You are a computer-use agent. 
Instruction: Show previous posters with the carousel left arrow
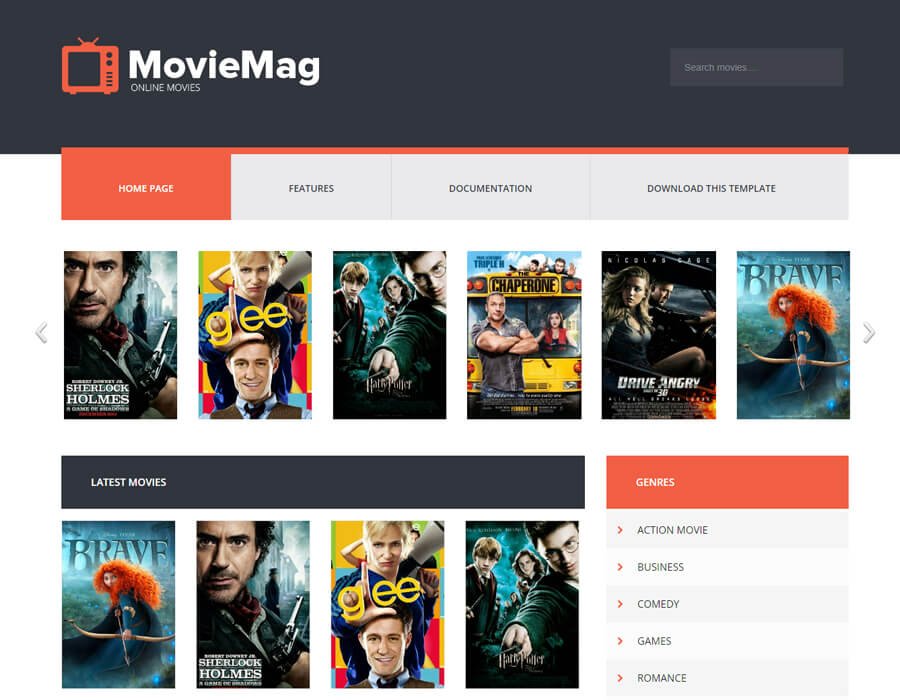tap(41, 332)
